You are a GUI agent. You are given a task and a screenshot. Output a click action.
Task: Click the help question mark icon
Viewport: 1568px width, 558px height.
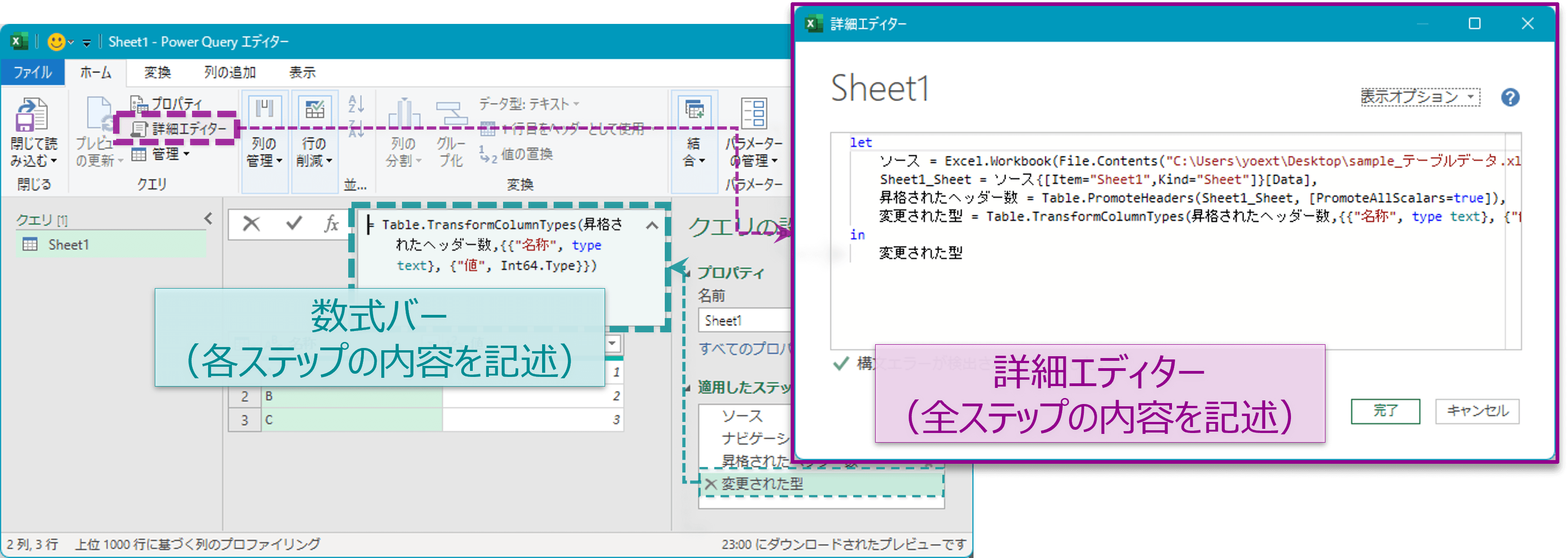[1510, 97]
